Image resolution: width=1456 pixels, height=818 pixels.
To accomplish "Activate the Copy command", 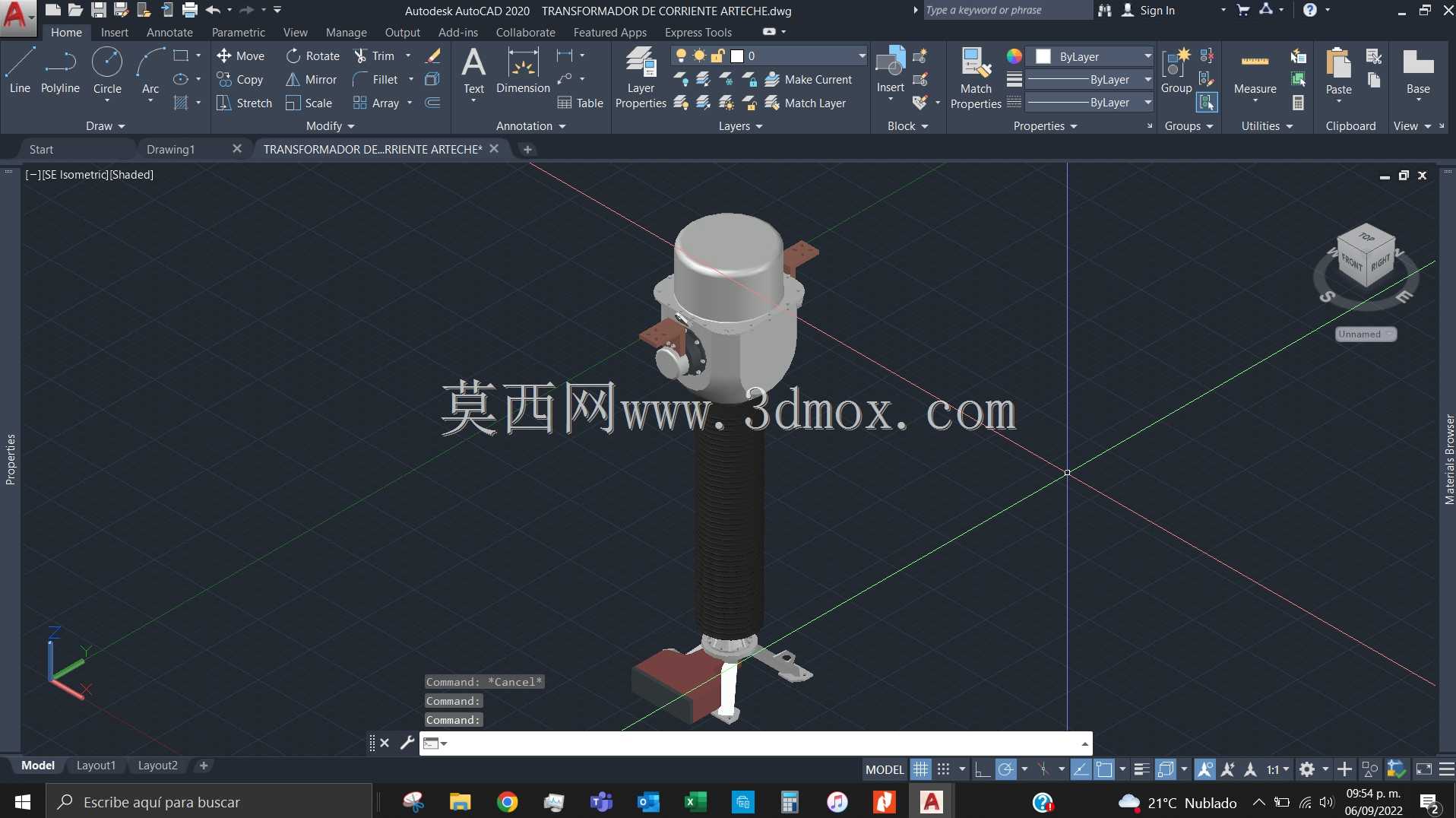I will click(240, 79).
